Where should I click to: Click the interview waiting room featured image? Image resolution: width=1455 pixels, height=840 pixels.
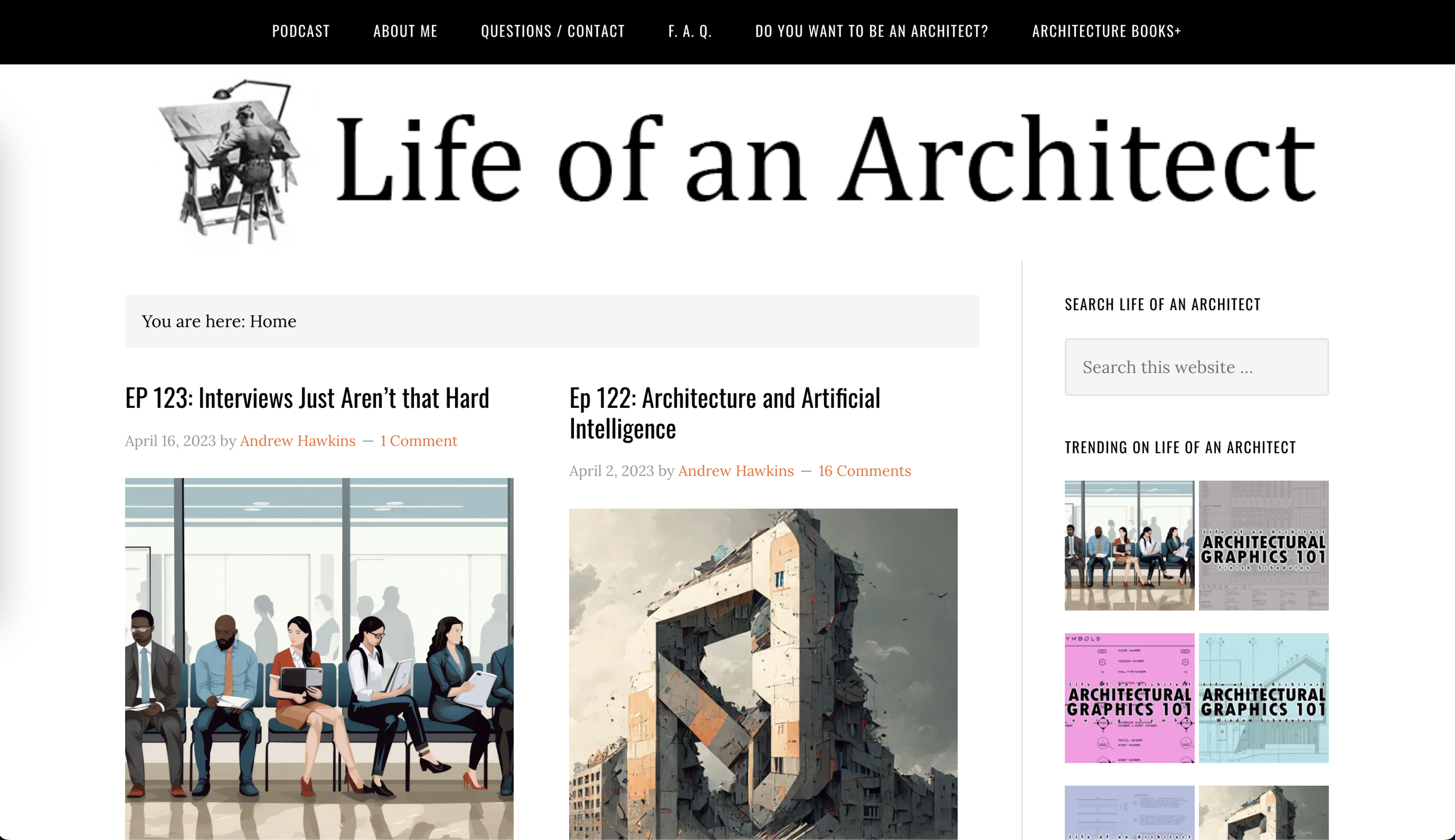click(x=319, y=657)
